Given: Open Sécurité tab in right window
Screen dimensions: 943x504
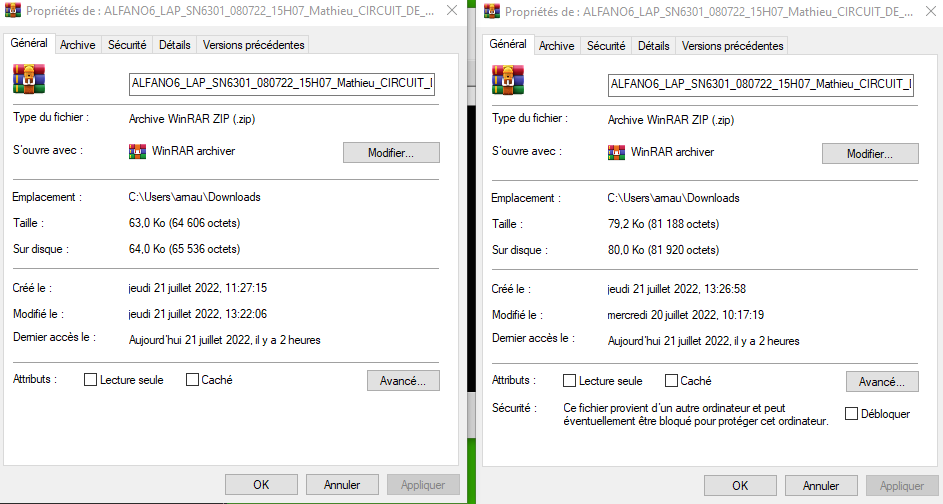Looking at the screenshot, I should point(606,46).
